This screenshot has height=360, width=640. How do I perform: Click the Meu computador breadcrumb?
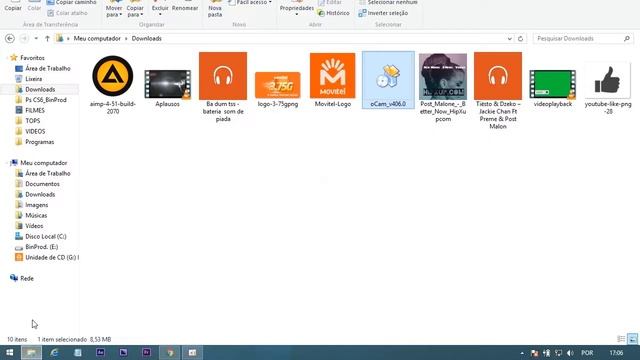tap(97, 38)
